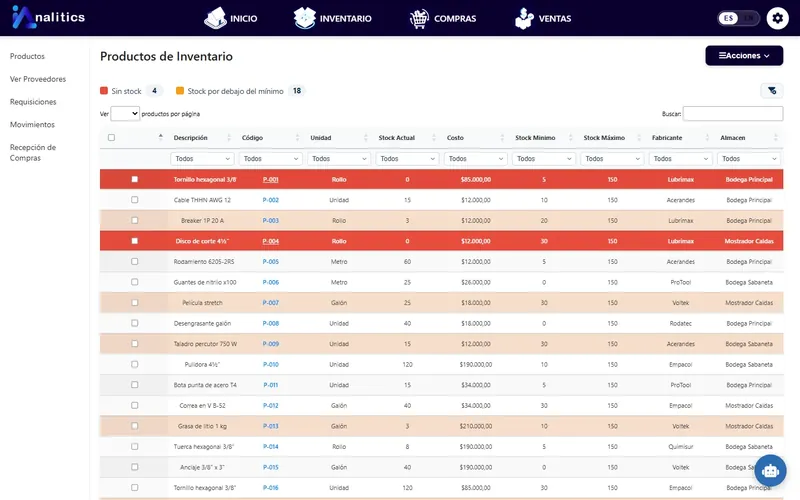Screen dimensions: 800x500
Task: Open Ver Proveedores in the sidebar
Action: (38, 79)
